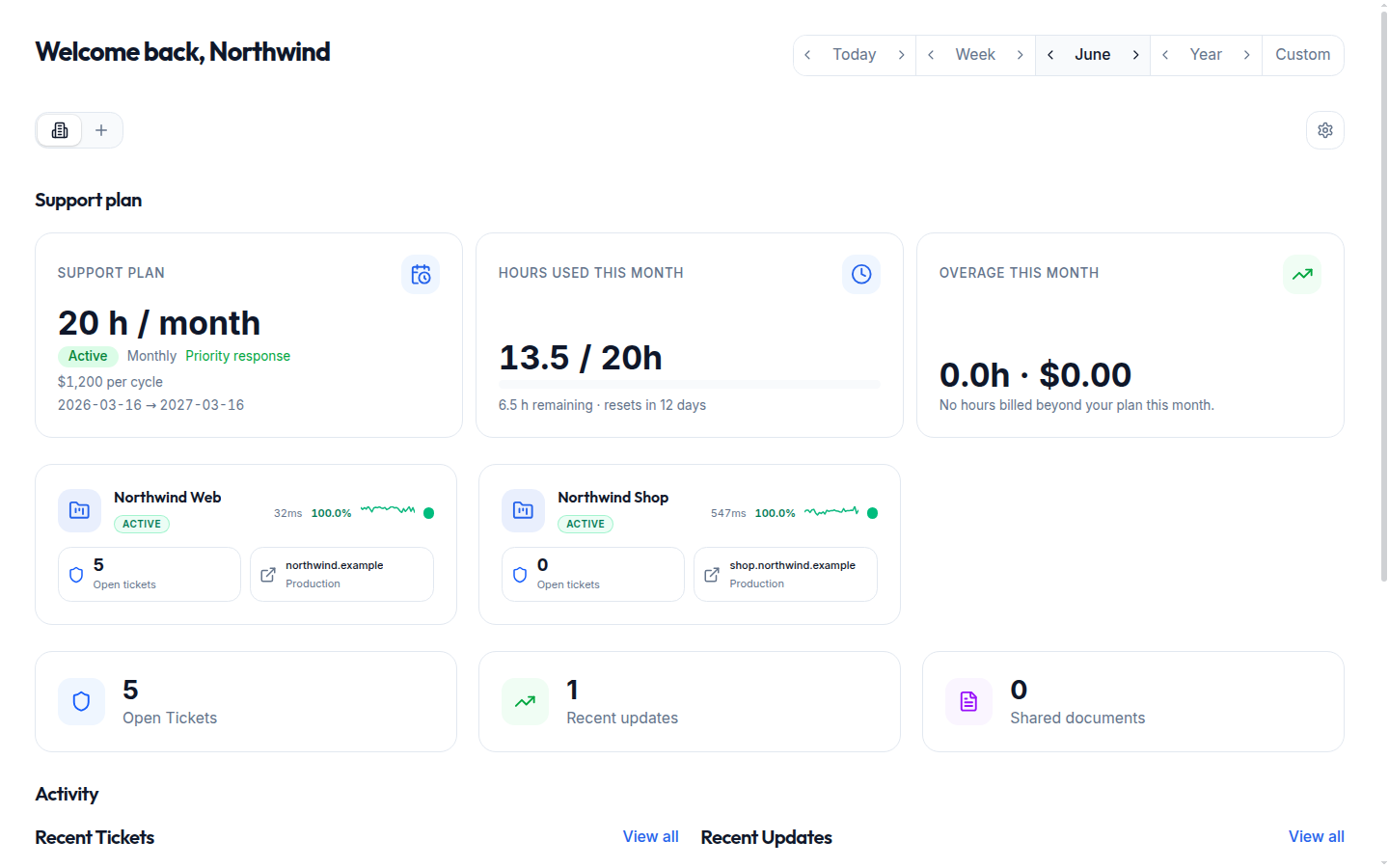Open Northwind Web's 5 open tickets box
This screenshot has width=1389, height=868.
click(150, 575)
